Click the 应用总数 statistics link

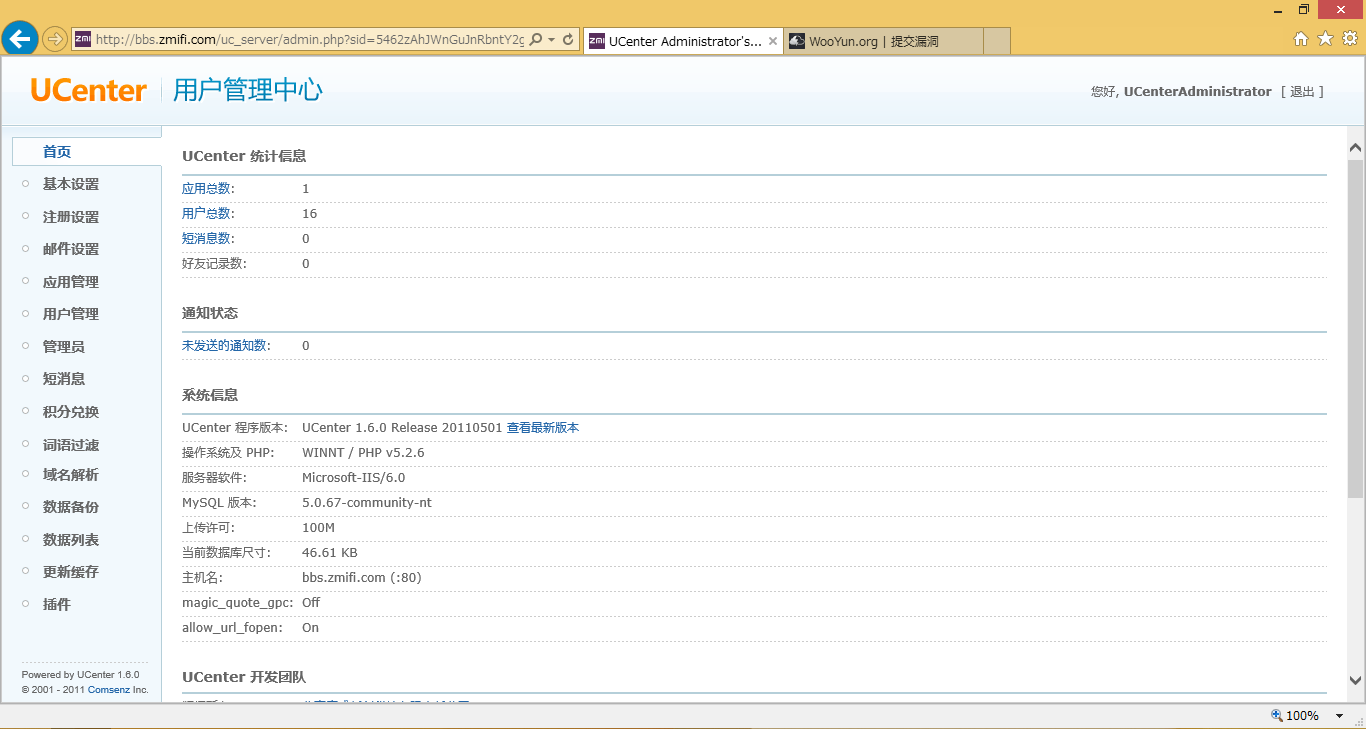point(206,188)
